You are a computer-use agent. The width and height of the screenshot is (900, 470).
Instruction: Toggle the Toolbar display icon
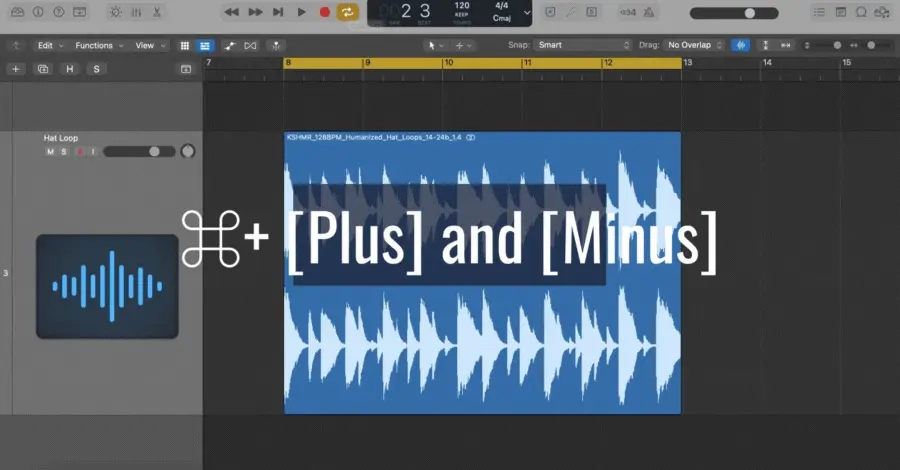click(x=79, y=12)
